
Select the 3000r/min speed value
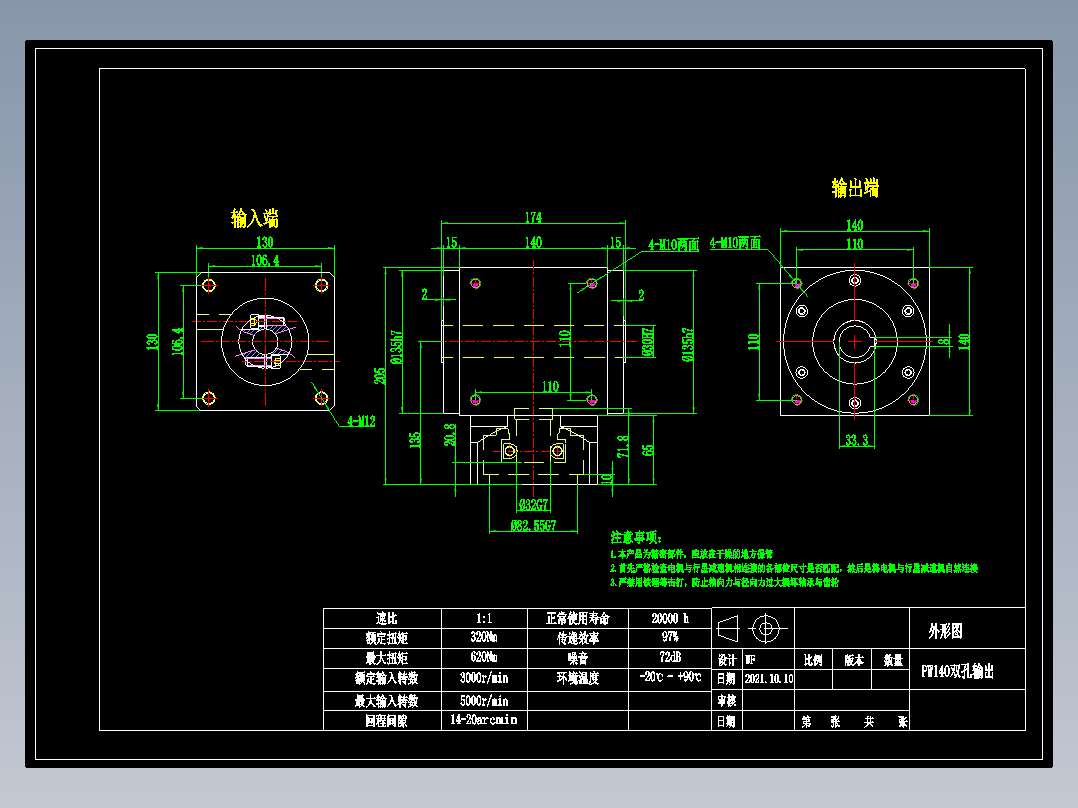click(484, 678)
